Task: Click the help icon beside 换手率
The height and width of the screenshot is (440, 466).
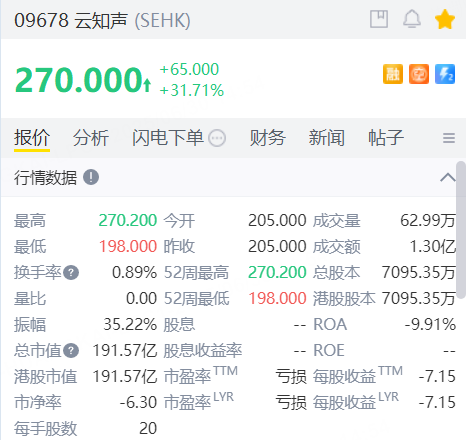Action: point(71,273)
